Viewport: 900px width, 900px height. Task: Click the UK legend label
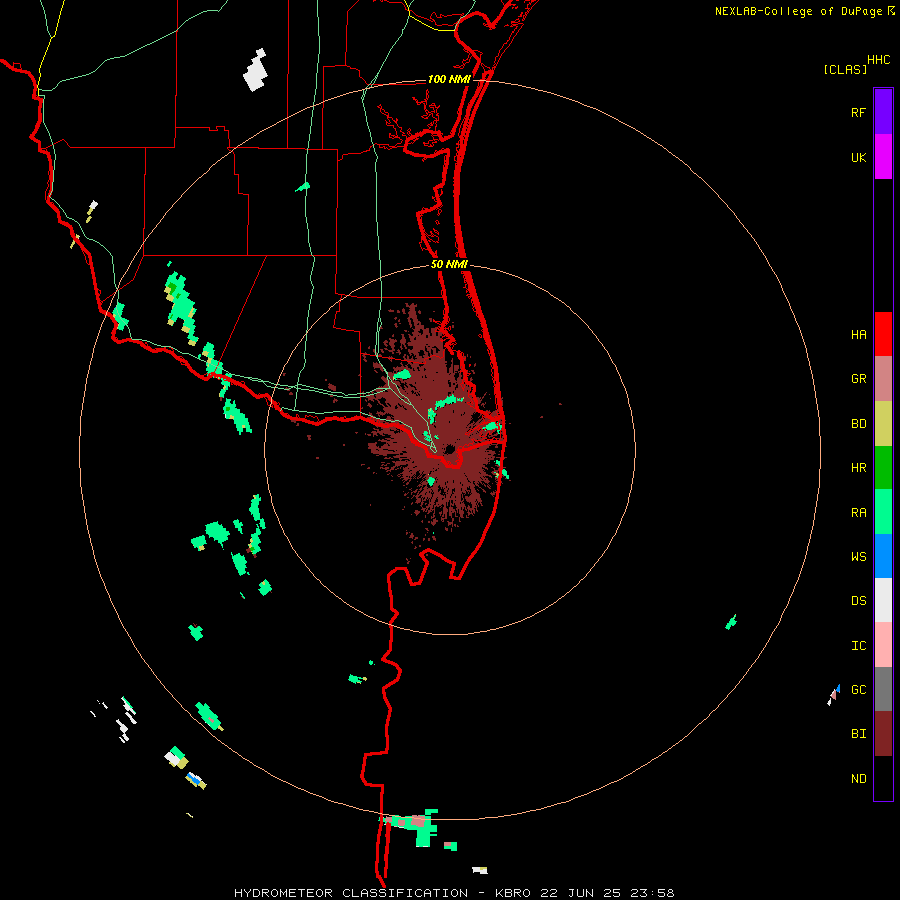pos(858,158)
